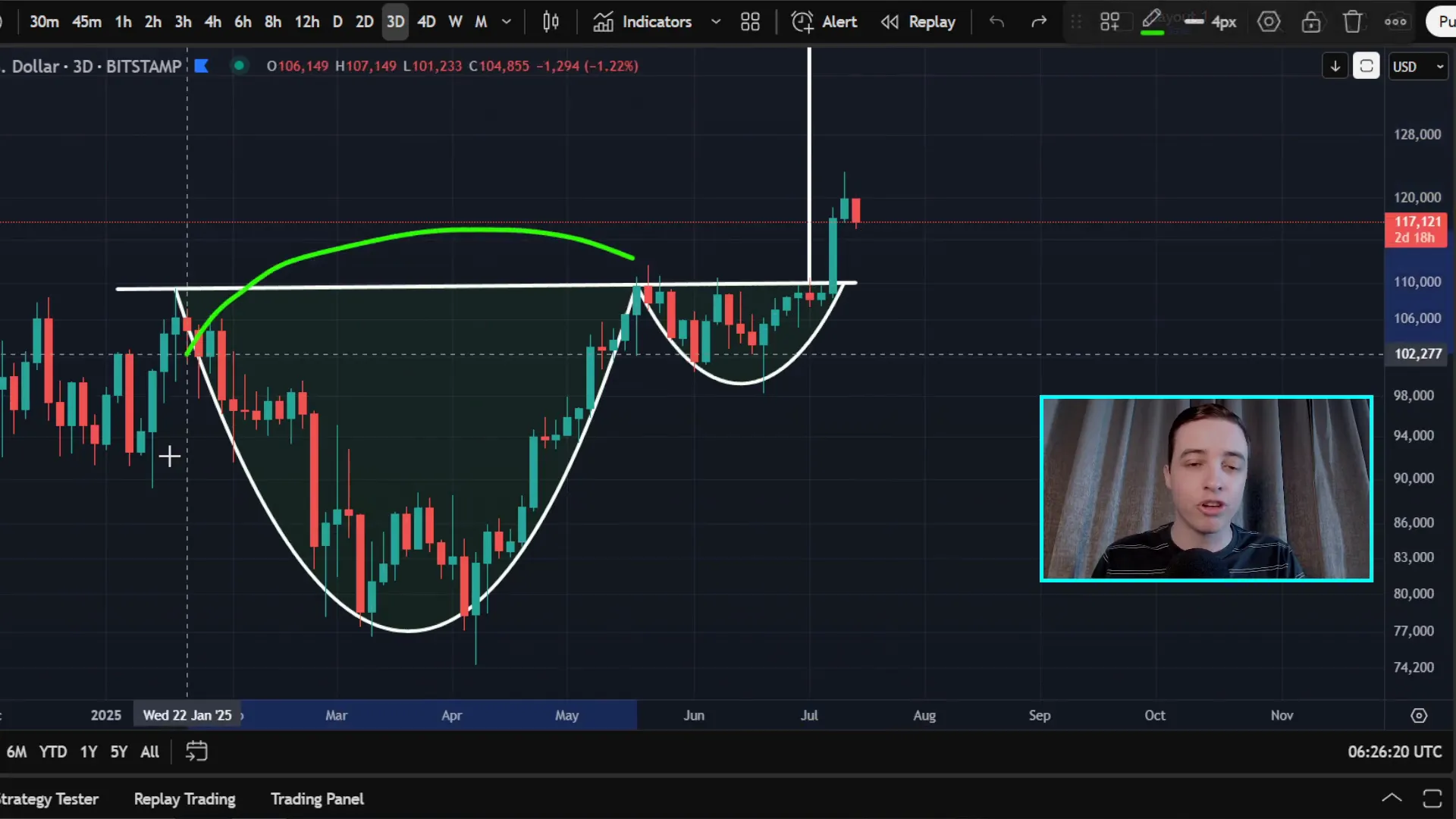Open the Trading Panel tab
The image size is (1456, 819).
pos(317,799)
